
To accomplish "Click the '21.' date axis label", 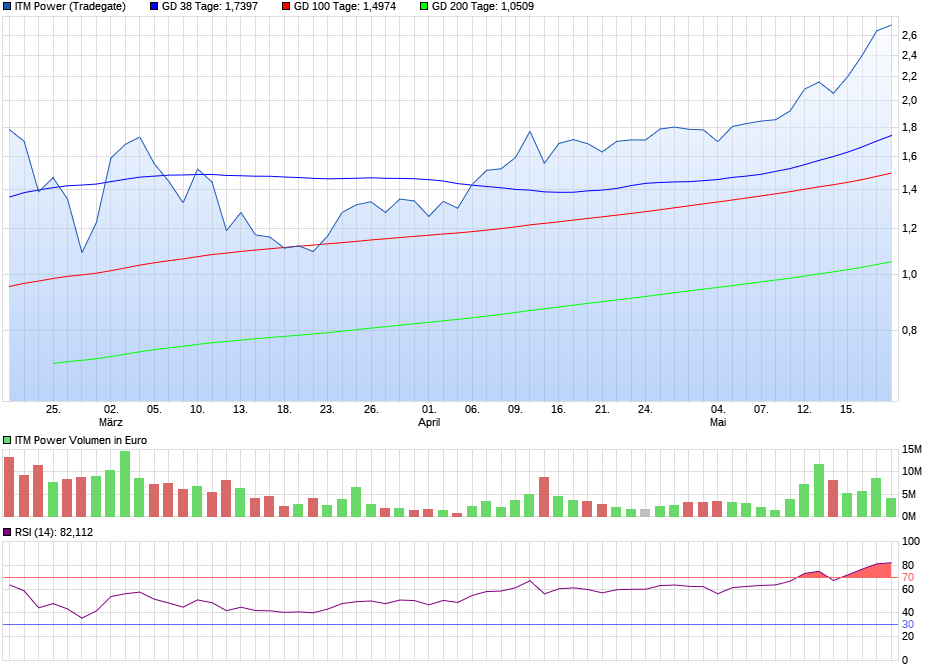I will 602,409.
